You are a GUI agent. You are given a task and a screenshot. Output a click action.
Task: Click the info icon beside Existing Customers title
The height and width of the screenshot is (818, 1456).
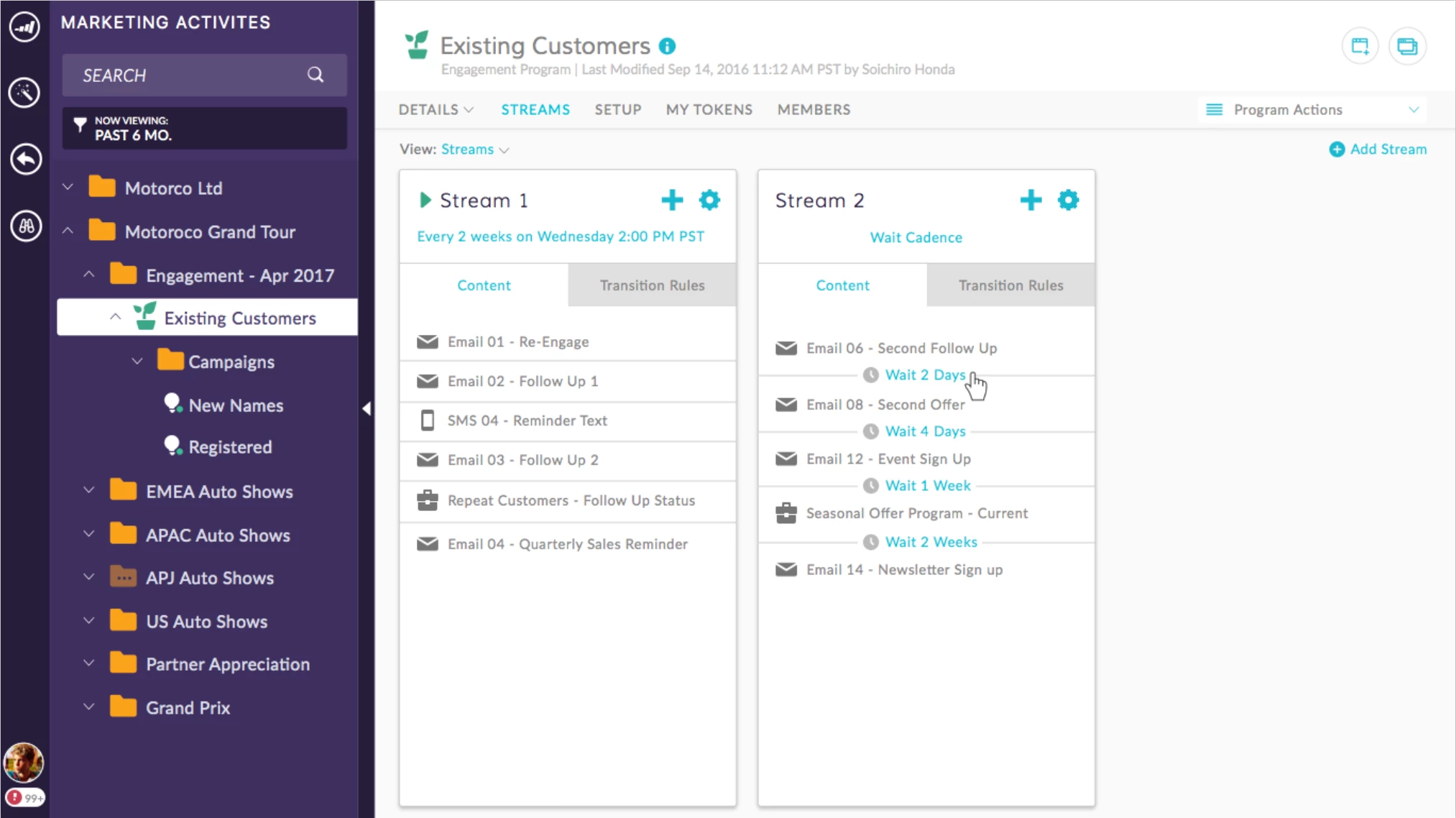pyautogui.click(x=667, y=46)
